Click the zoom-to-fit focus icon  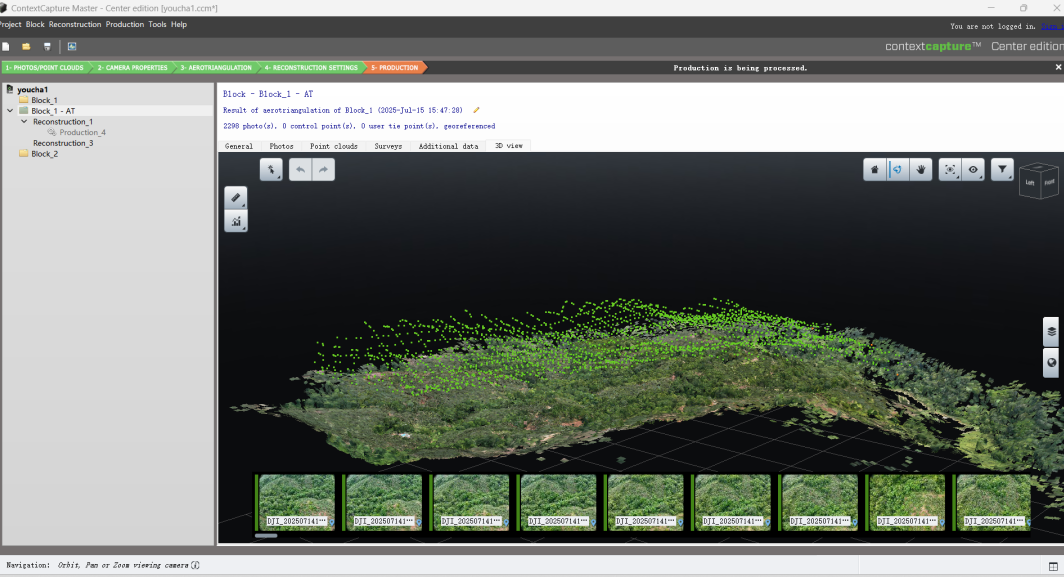[x=950, y=169]
